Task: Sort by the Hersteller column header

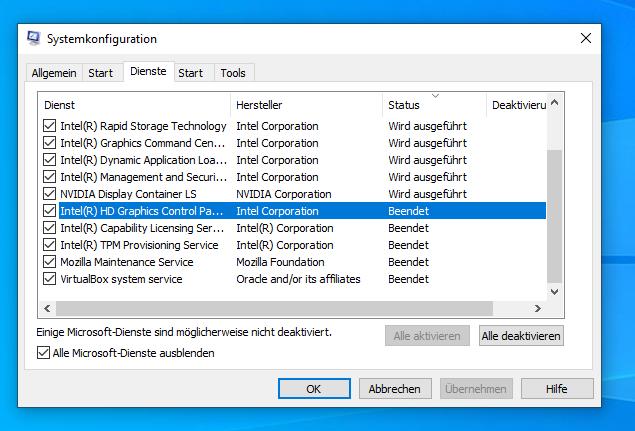Action: (x=306, y=105)
